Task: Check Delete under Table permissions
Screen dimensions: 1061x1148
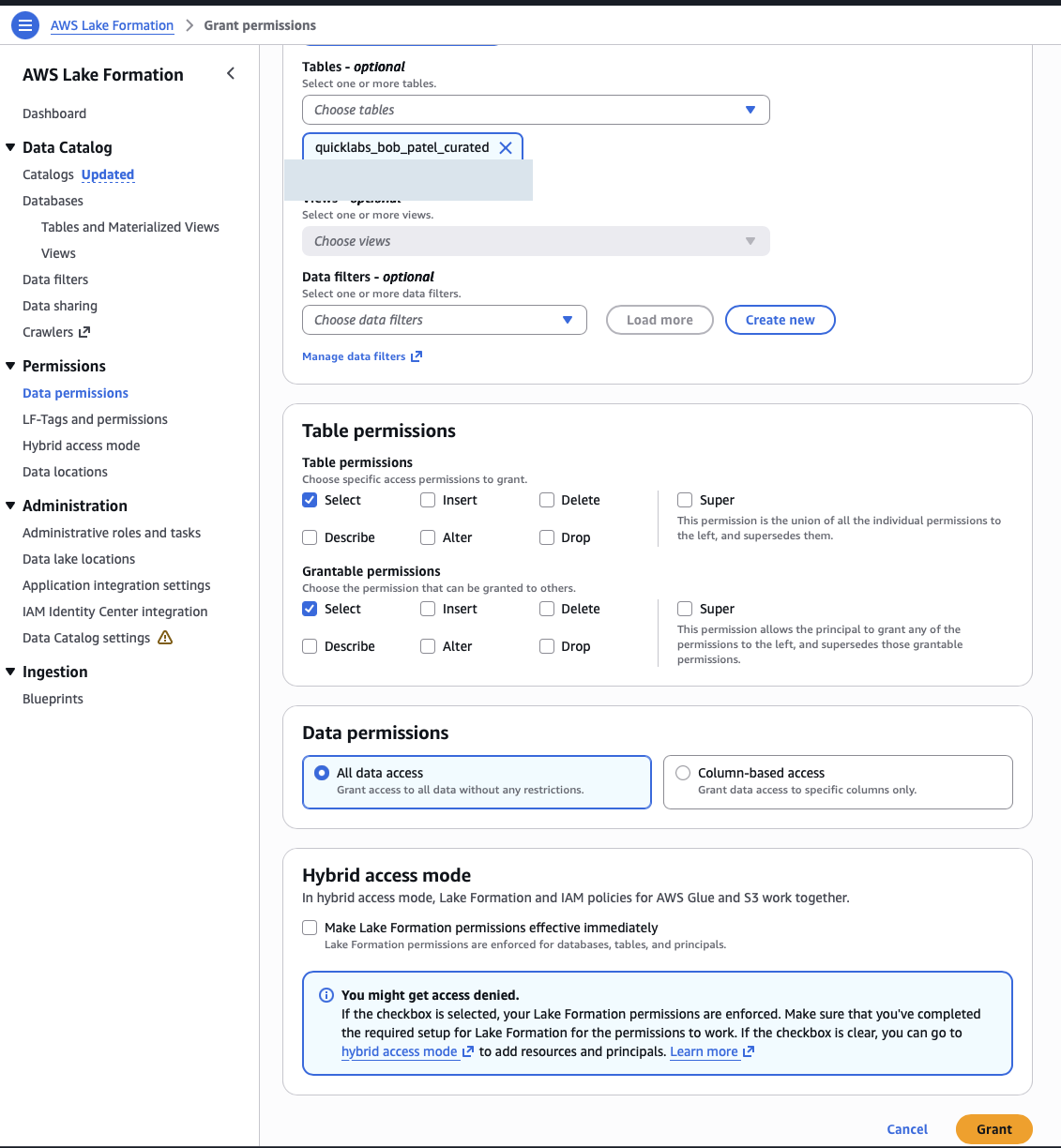Action: pyautogui.click(x=547, y=500)
